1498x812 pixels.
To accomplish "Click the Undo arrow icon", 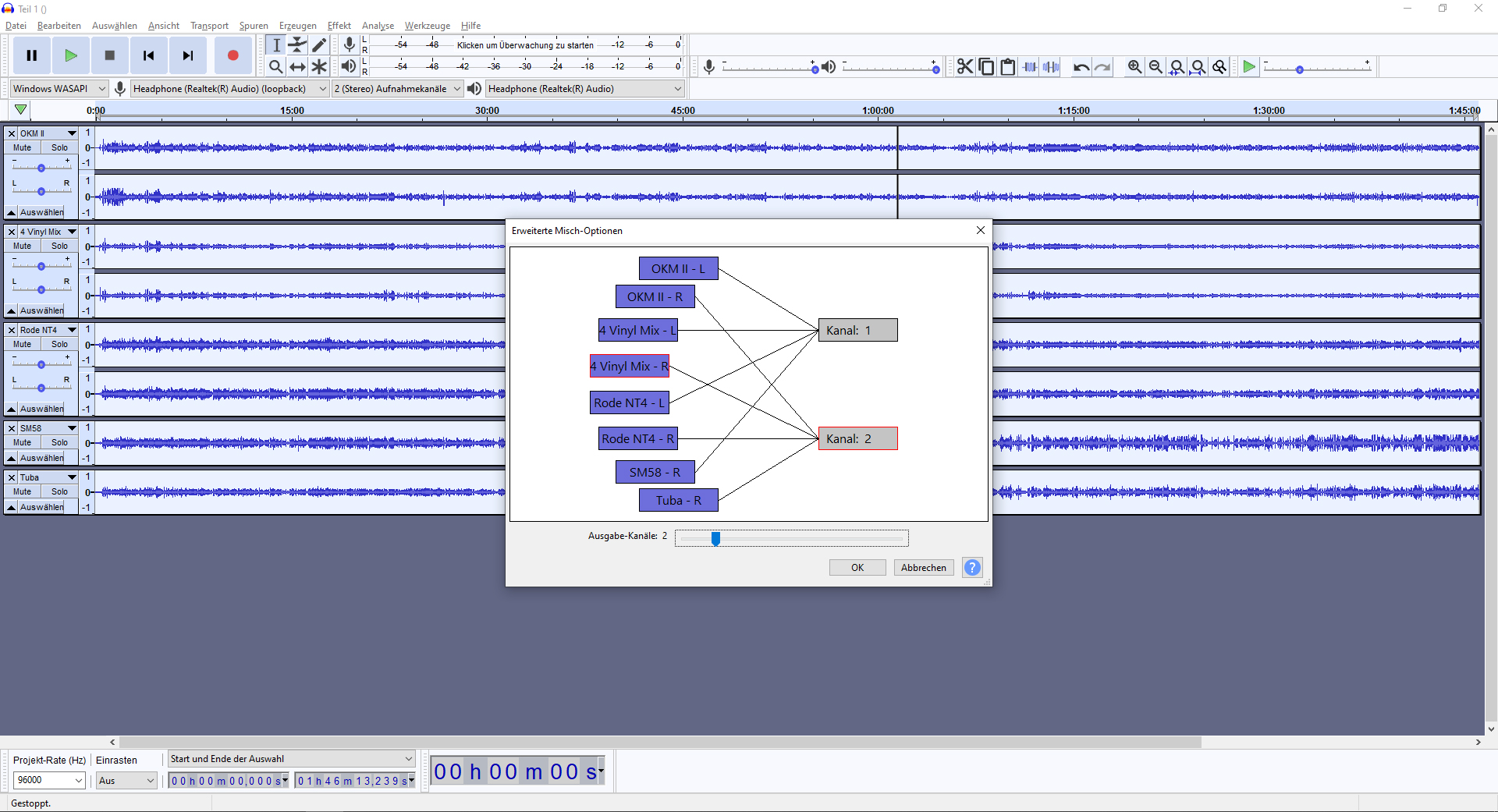I will coord(1081,67).
